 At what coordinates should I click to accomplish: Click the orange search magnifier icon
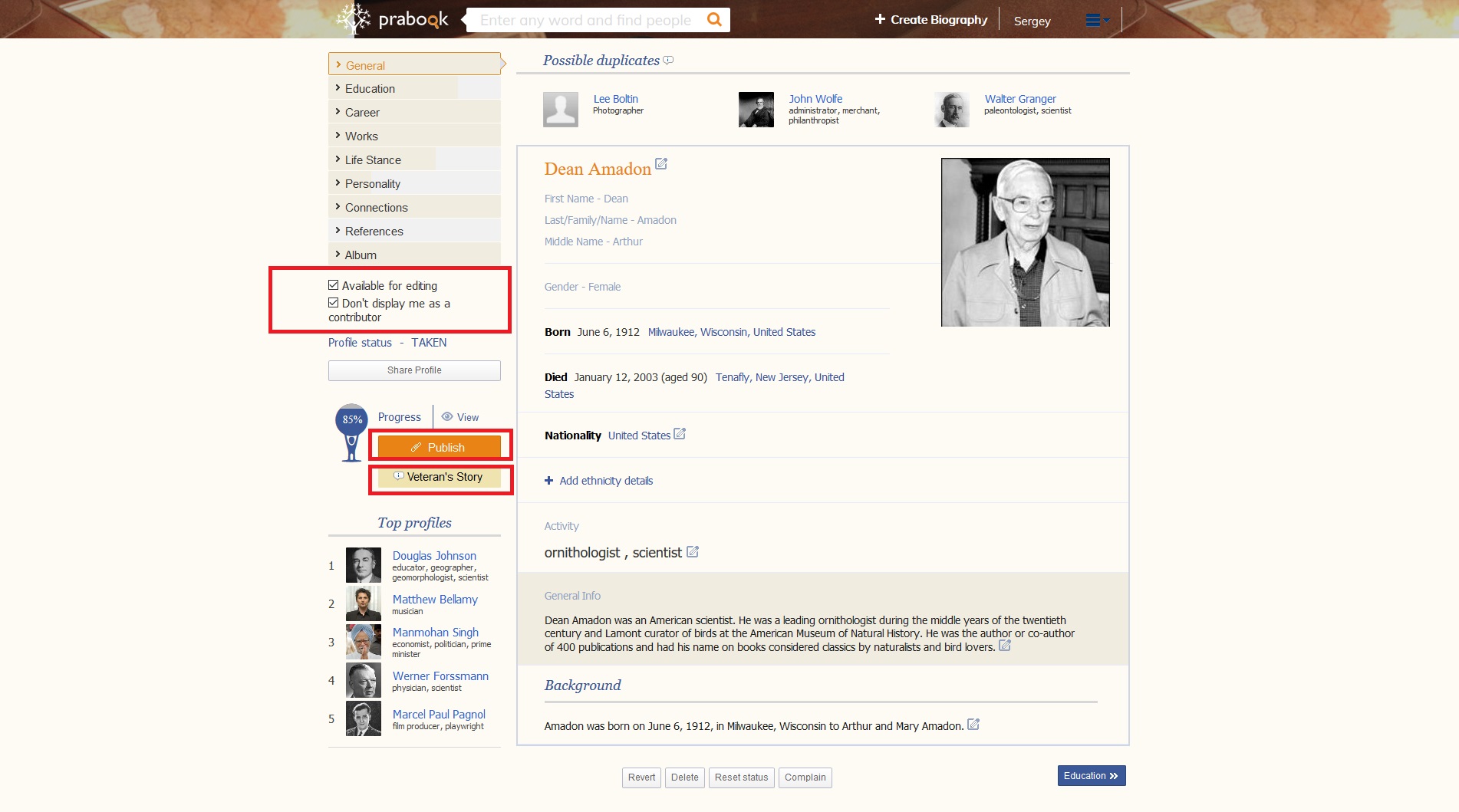(714, 19)
